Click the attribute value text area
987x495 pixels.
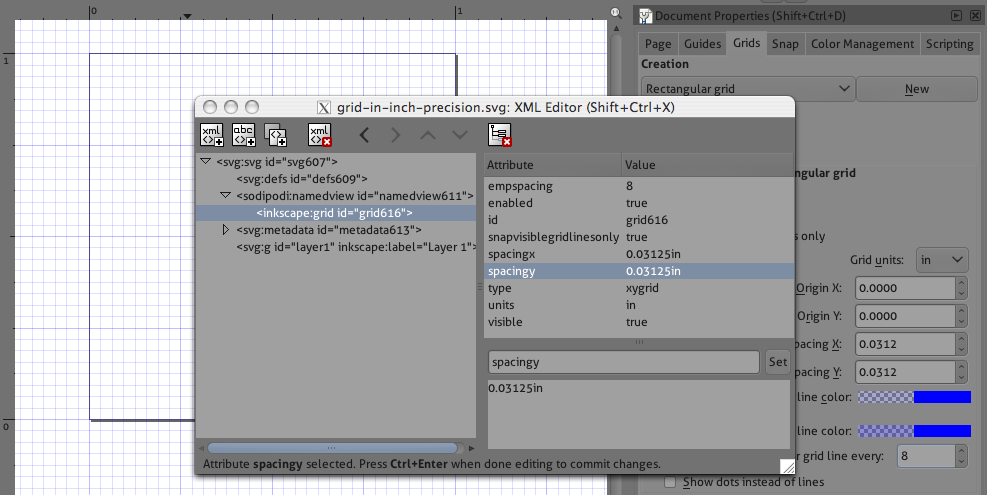638,414
